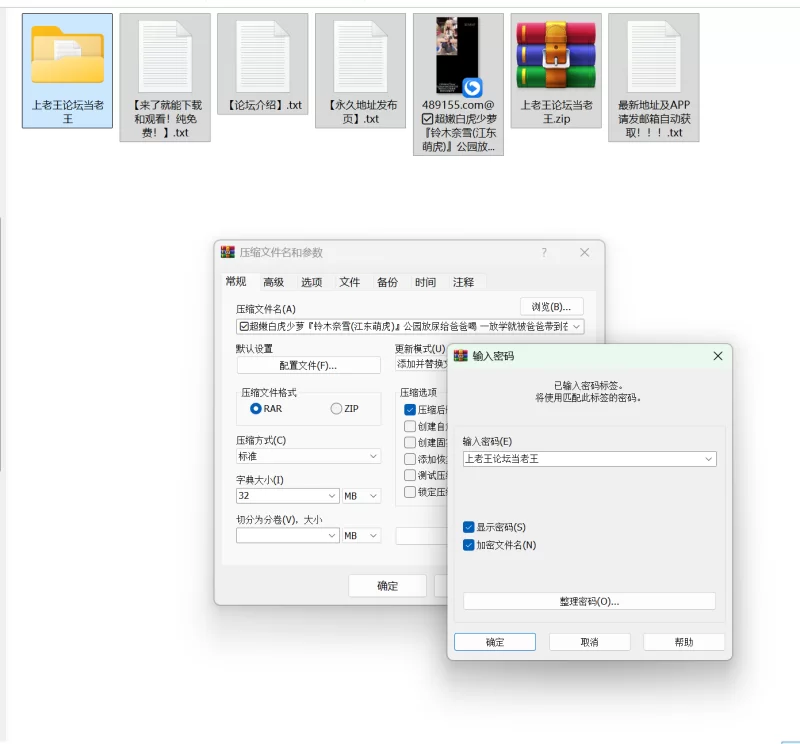Click the 上老王论坛当老王.zip file name label
Viewport: 800px width, 744px height.
pos(556,112)
